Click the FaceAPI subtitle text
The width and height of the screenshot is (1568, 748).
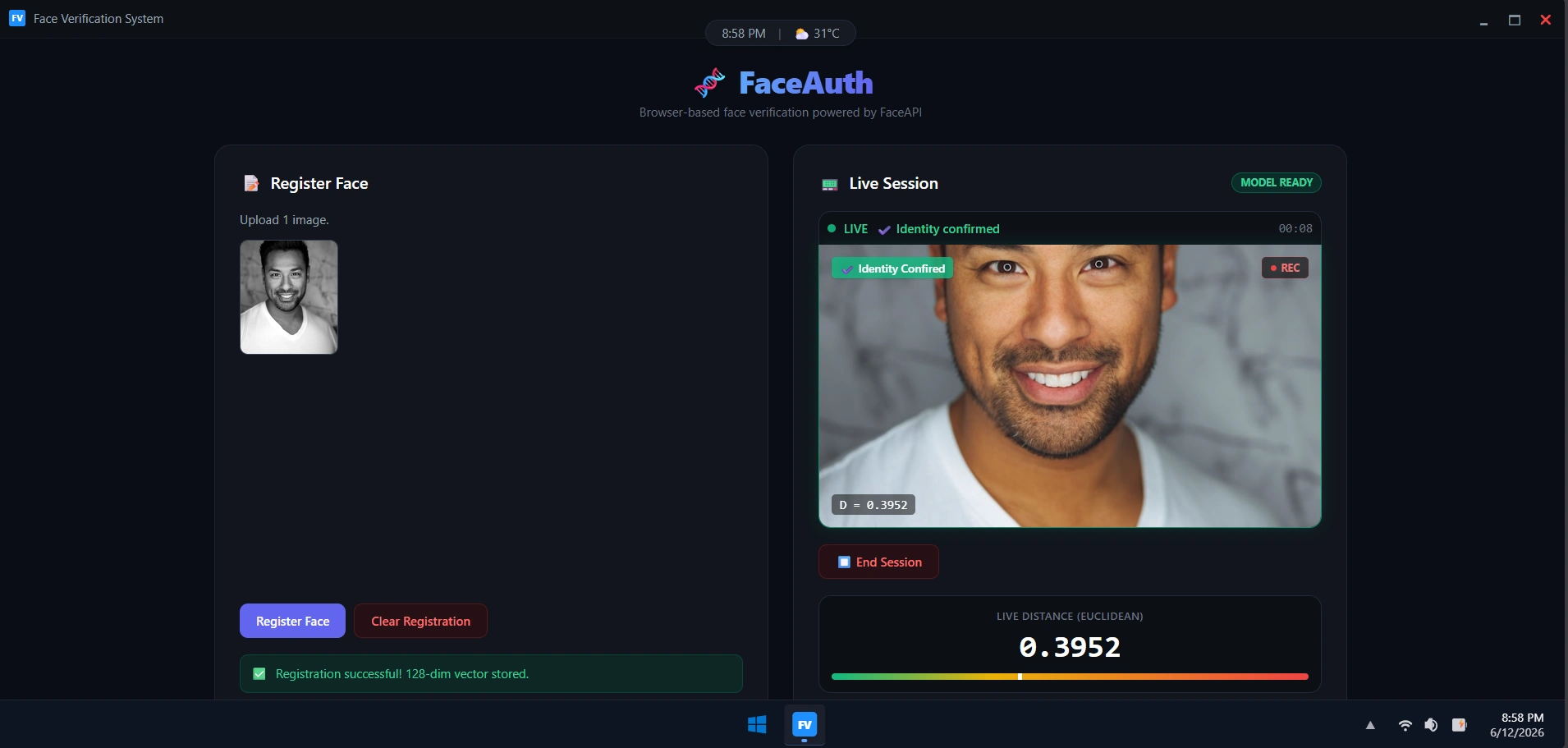click(x=781, y=112)
